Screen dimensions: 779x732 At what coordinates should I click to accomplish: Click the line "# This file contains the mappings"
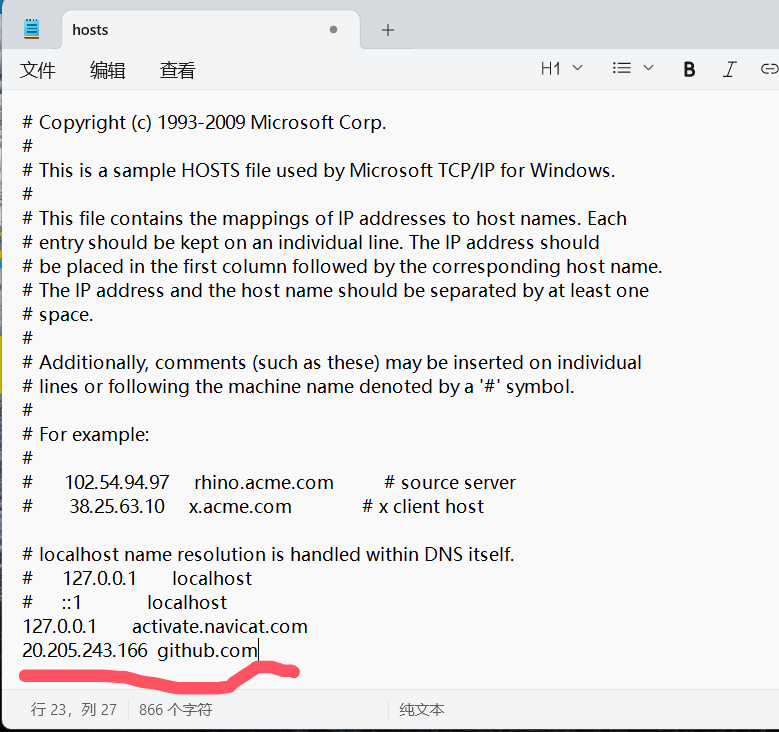pyautogui.click(x=324, y=219)
